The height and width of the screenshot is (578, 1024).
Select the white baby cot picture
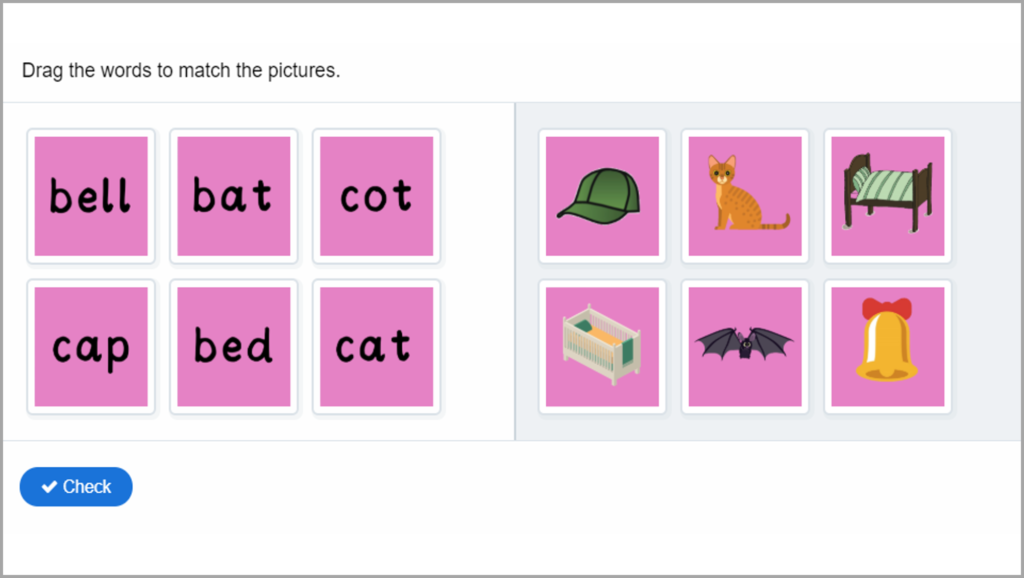[x=601, y=346]
